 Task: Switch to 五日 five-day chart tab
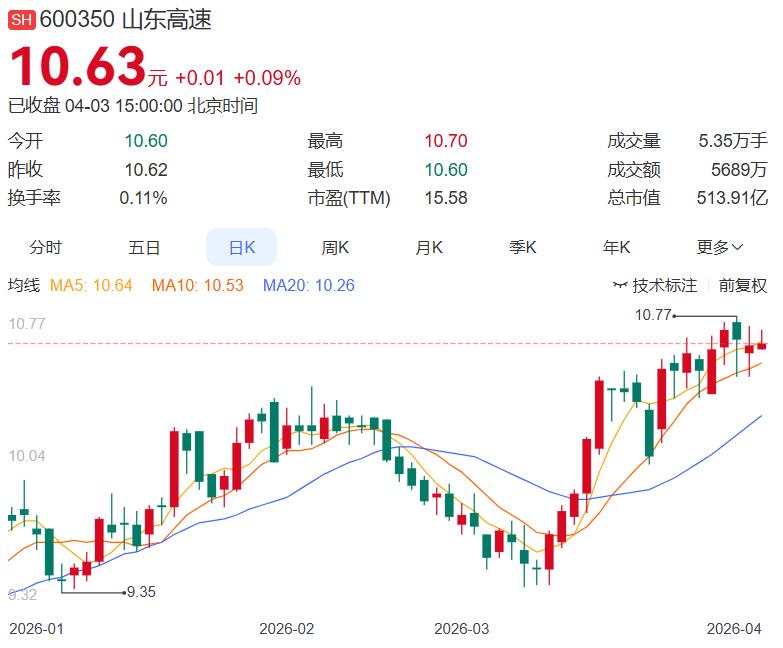[x=144, y=247]
